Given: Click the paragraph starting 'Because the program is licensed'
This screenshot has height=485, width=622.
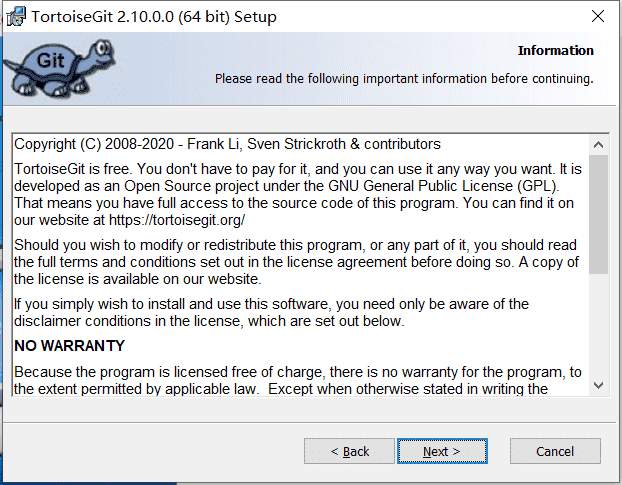Looking at the screenshot, I should pos(298,380).
